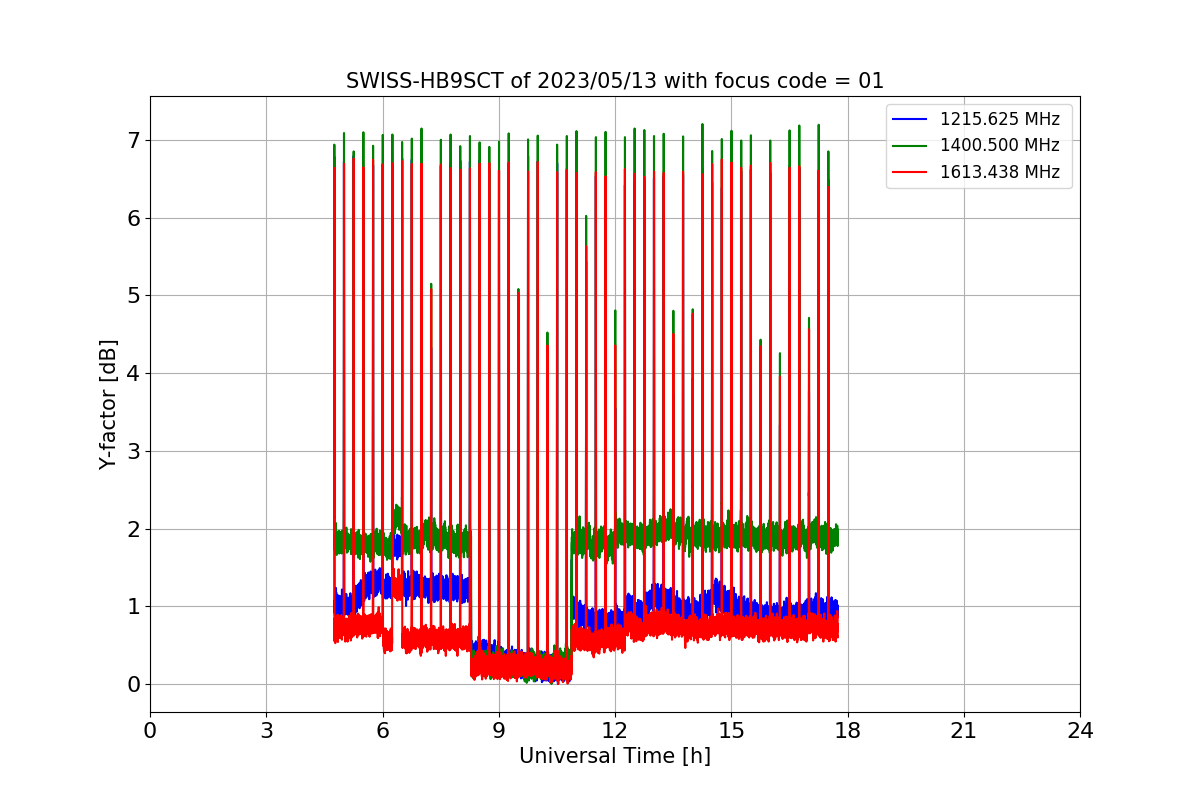Viewport: 1200px width, 800px height.
Task: Click y-axis tick label 4
Action: 133,373
